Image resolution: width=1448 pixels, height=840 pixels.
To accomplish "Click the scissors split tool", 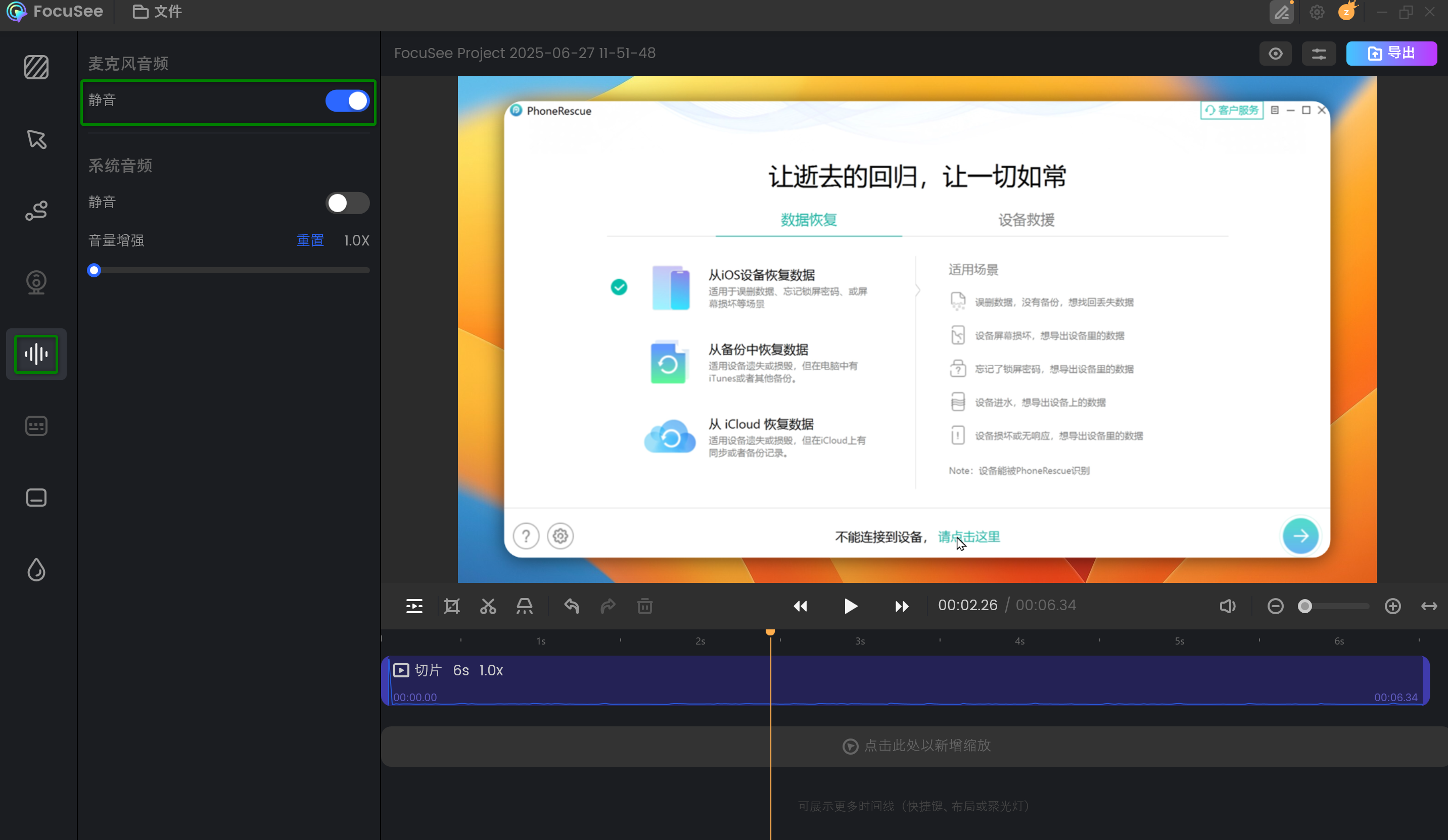I will tap(488, 606).
